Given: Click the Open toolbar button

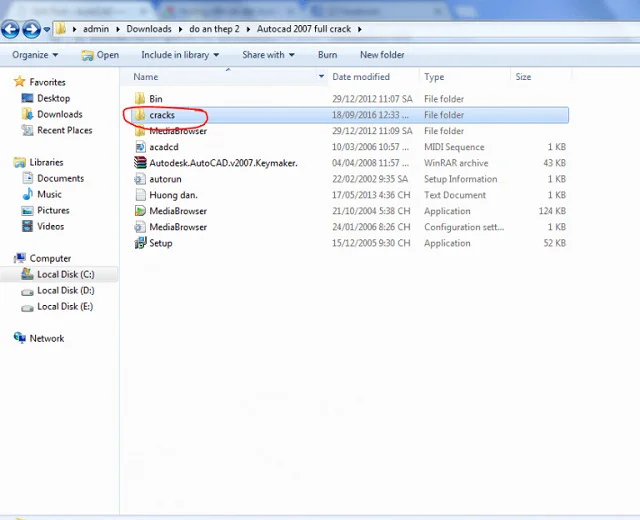Looking at the screenshot, I should [x=100, y=55].
